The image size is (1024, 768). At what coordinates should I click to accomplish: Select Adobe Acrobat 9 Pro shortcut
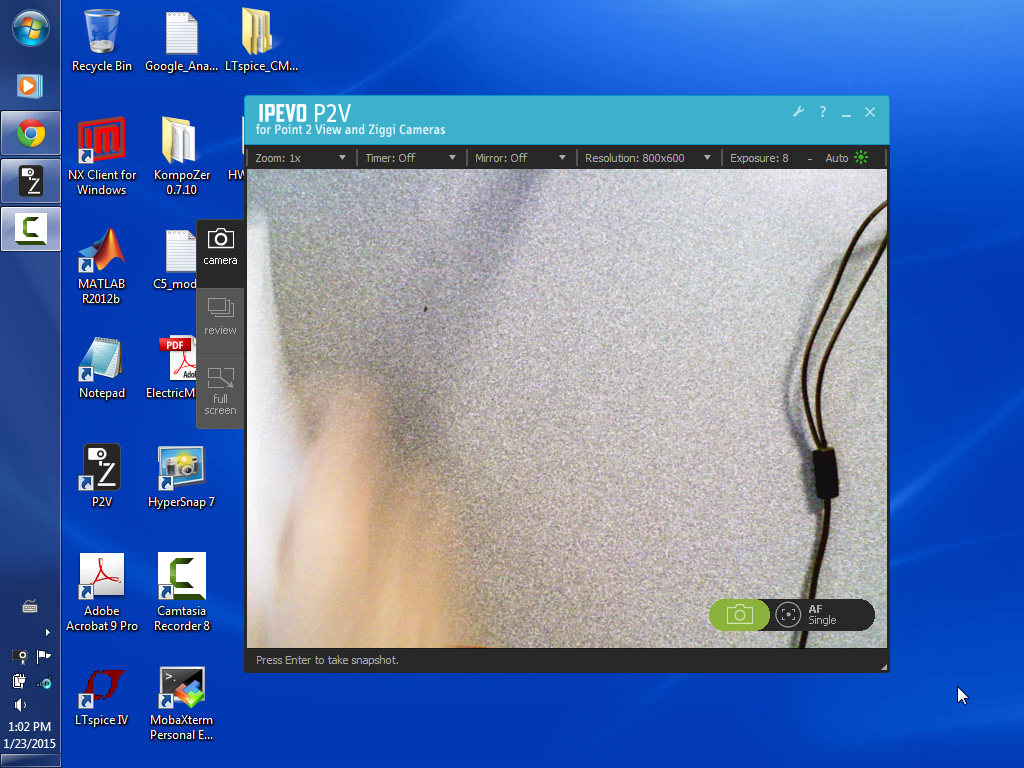(x=102, y=592)
